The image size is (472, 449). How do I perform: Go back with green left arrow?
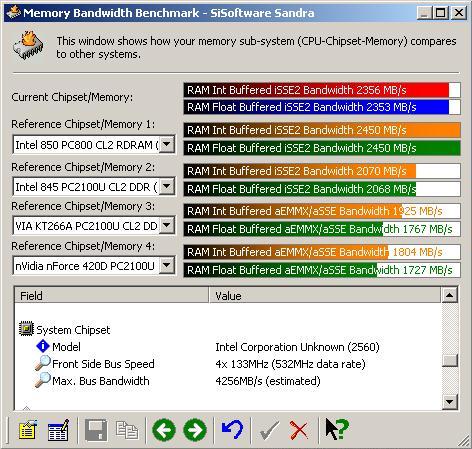164,430
